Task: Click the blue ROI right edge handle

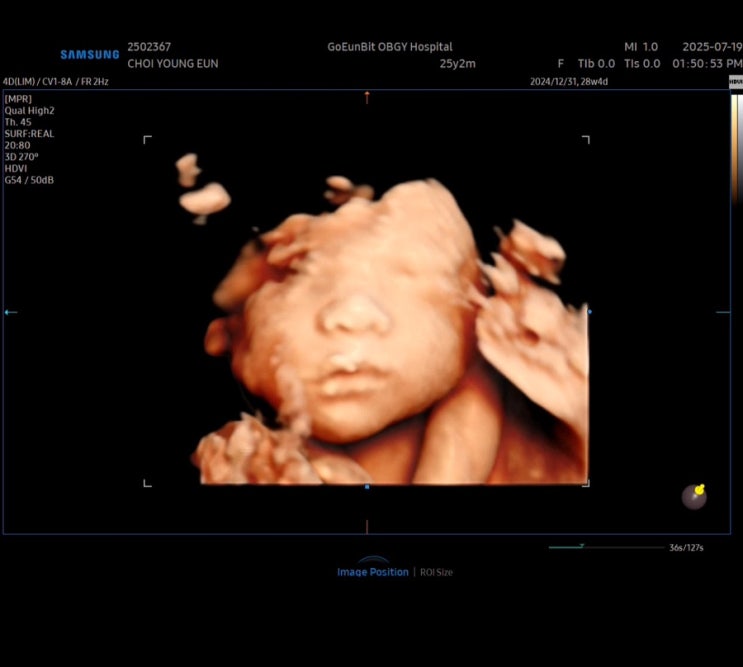Action: [x=589, y=312]
